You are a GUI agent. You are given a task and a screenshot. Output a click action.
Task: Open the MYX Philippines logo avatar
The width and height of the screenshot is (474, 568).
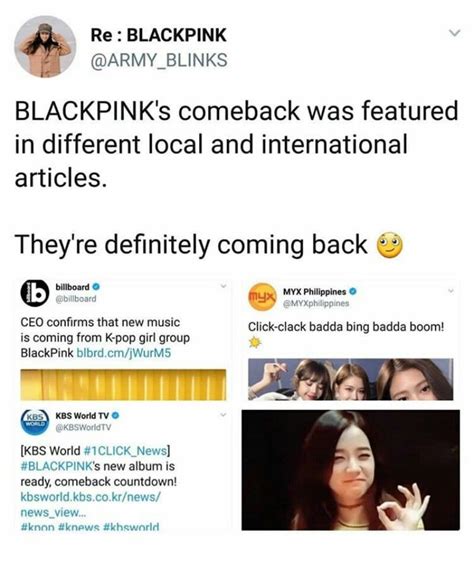(263, 297)
